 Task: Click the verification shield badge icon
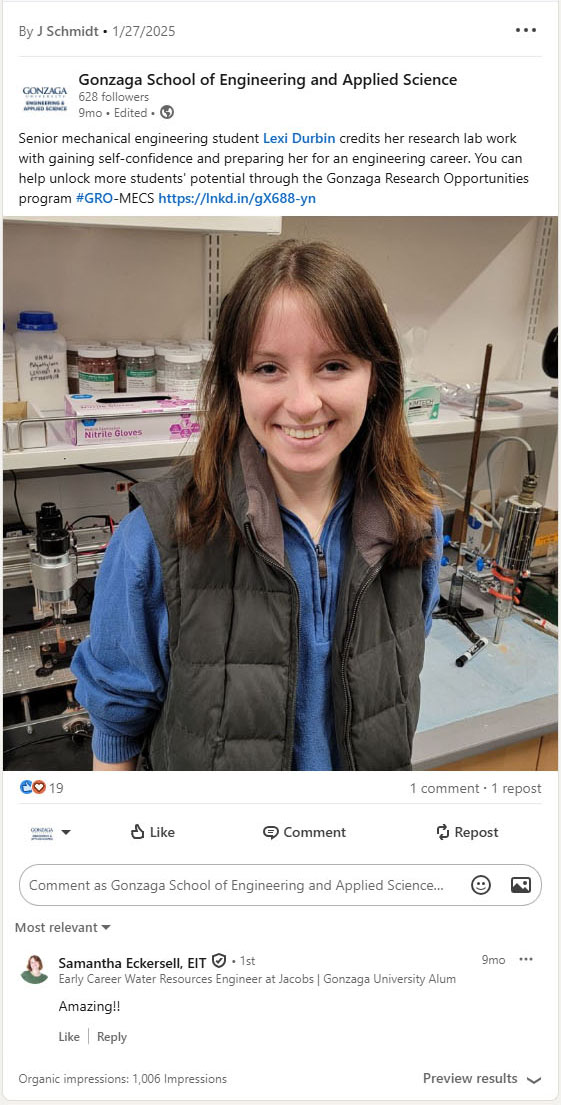219,961
